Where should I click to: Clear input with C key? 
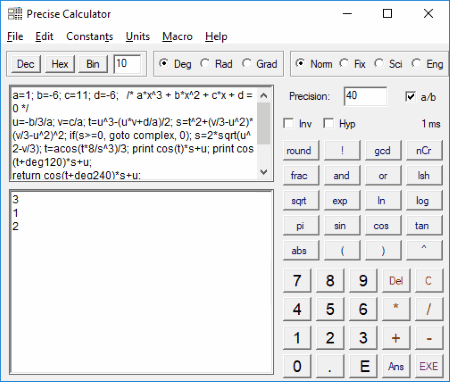pyautogui.click(x=429, y=281)
